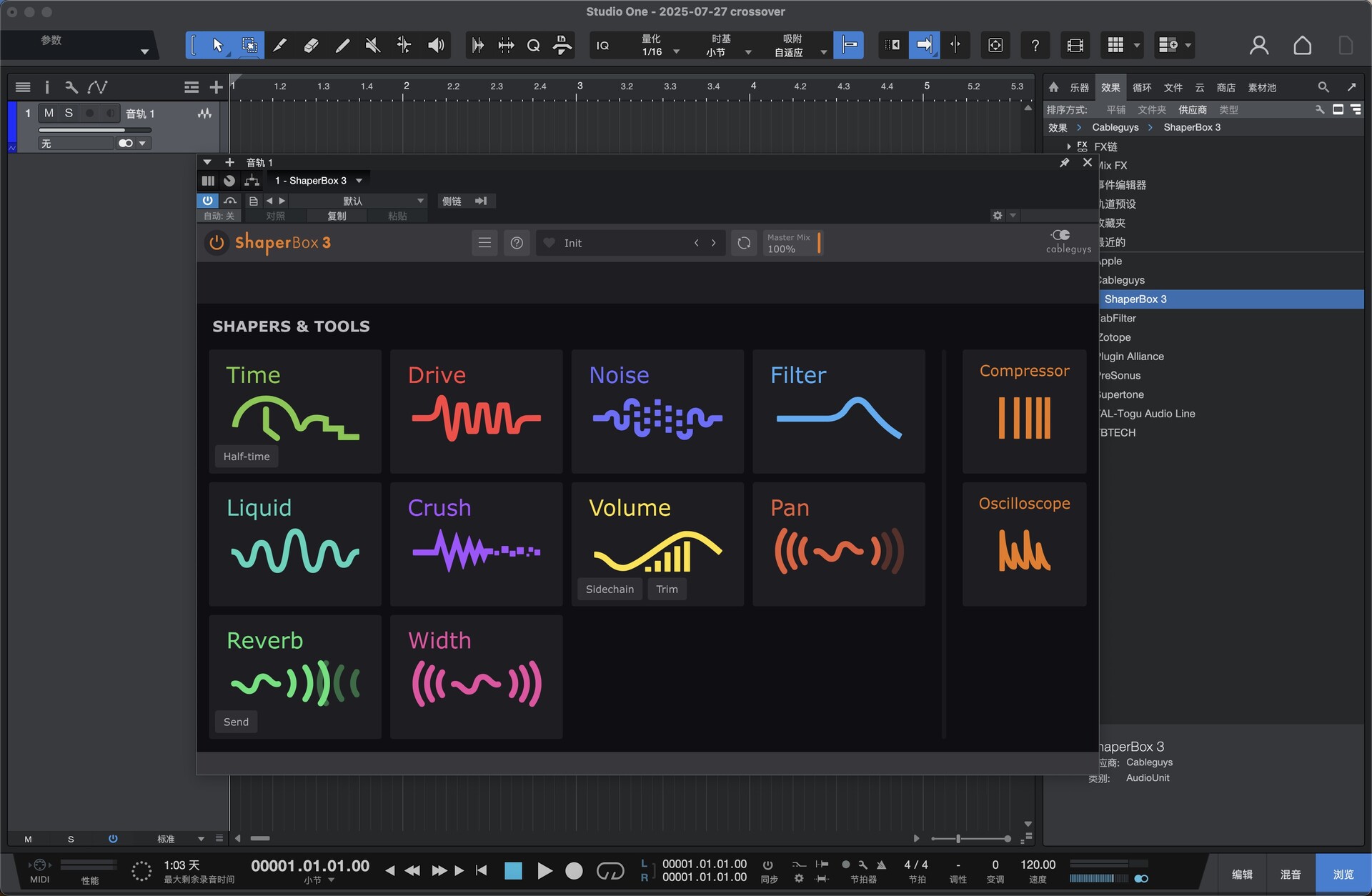Add the Time shaper
The image size is (1372, 896).
pos(295,412)
